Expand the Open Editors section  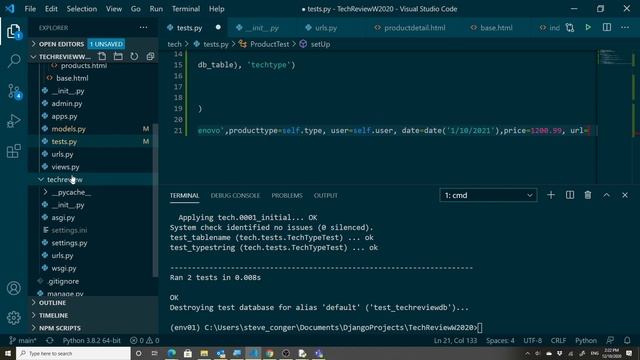[93, 44]
